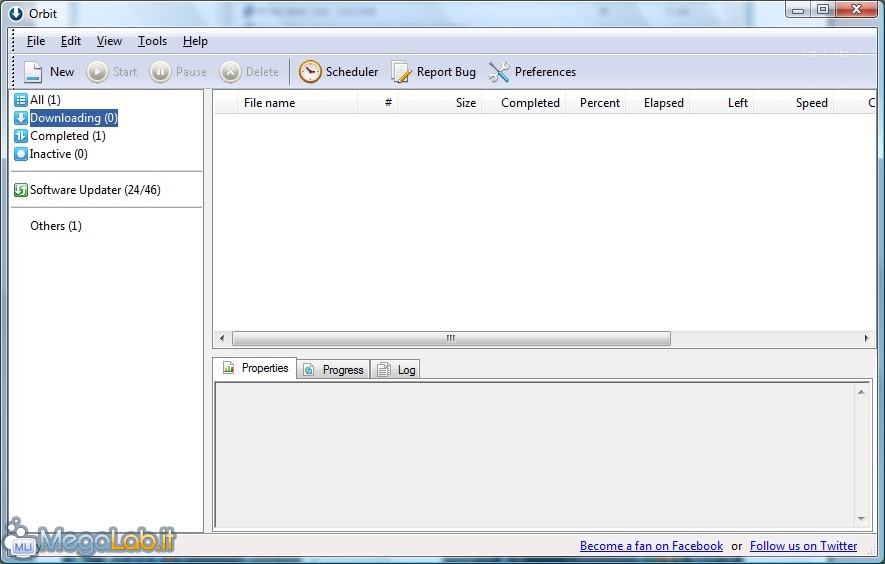Click right arrow of horizontal scrollbar
This screenshot has width=885, height=564.
click(868, 339)
